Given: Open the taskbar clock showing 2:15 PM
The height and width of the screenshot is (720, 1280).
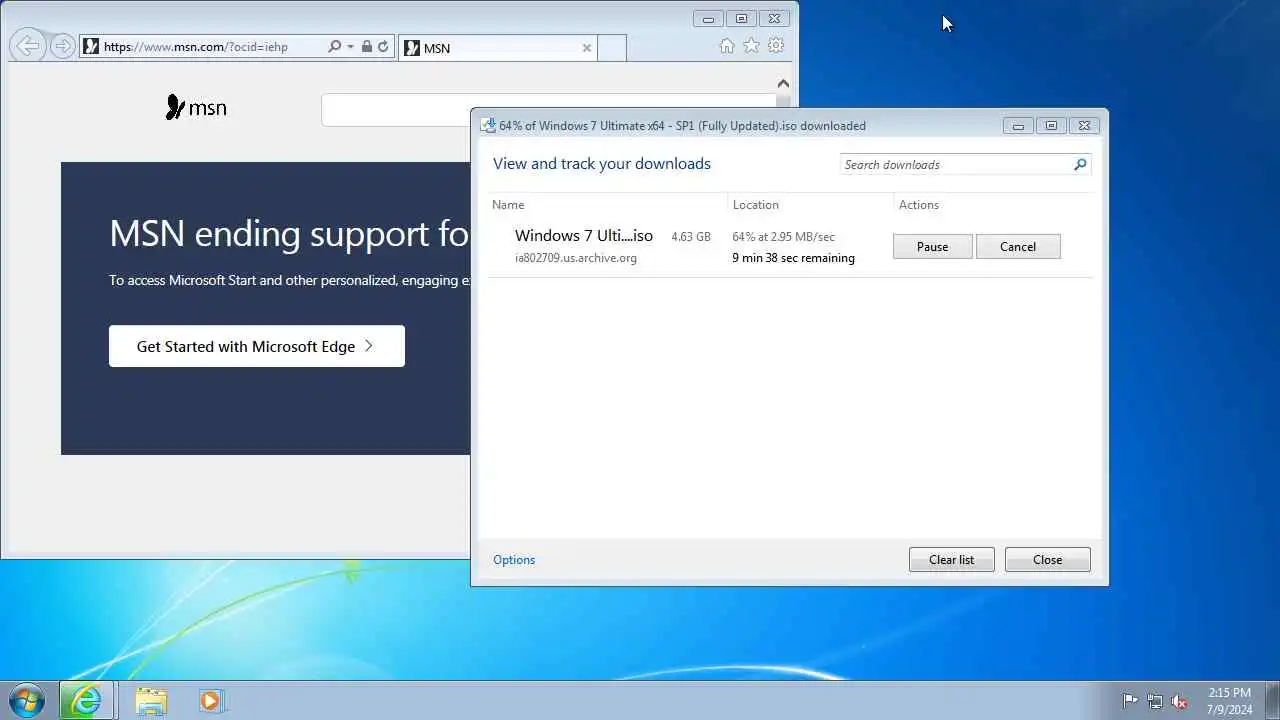Looking at the screenshot, I should [x=1229, y=700].
